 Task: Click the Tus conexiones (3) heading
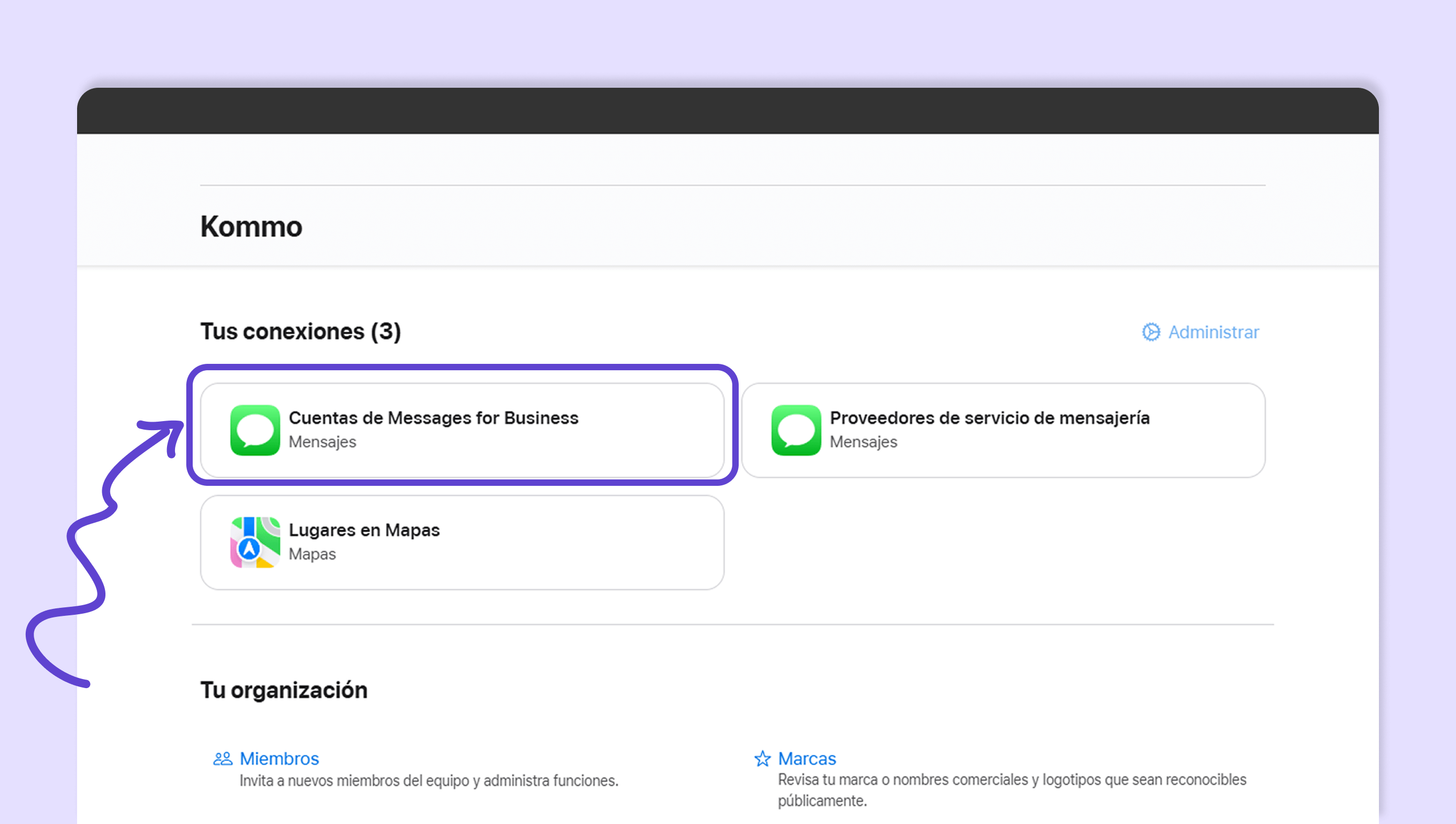coord(301,332)
